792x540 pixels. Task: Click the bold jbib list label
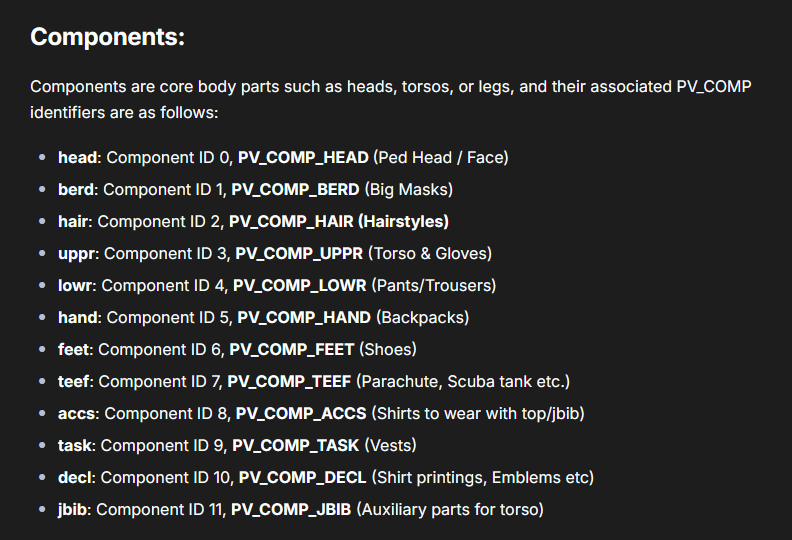[x=72, y=510]
